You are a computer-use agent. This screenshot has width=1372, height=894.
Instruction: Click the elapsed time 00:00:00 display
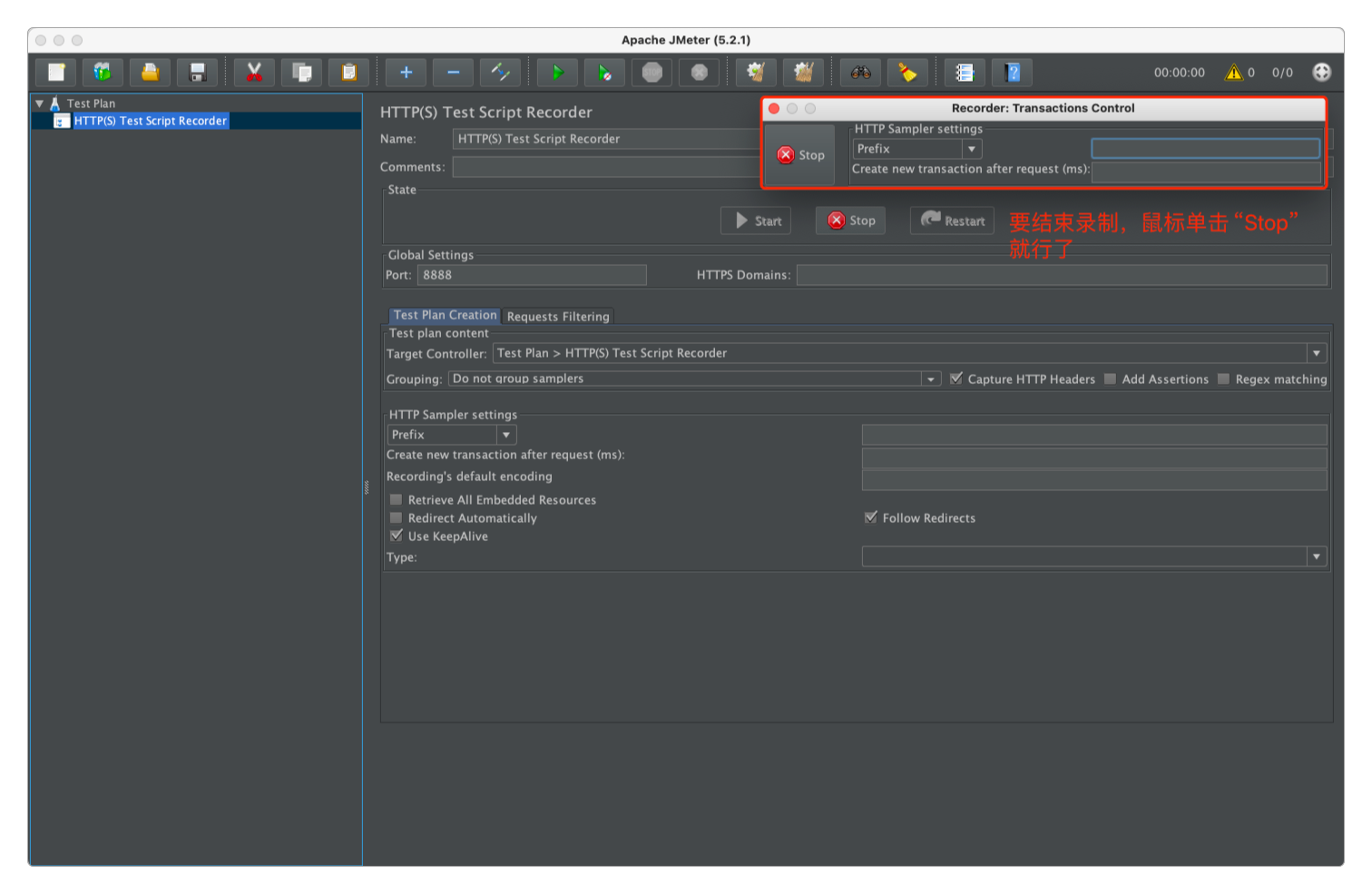(1179, 73)
